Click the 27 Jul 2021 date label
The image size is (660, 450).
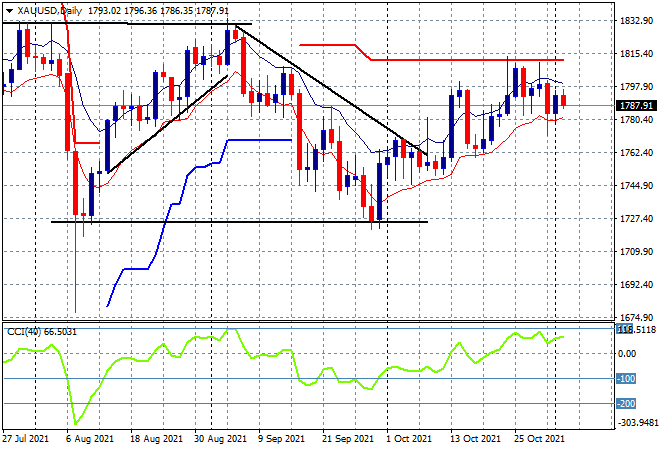tap(26, 439)
